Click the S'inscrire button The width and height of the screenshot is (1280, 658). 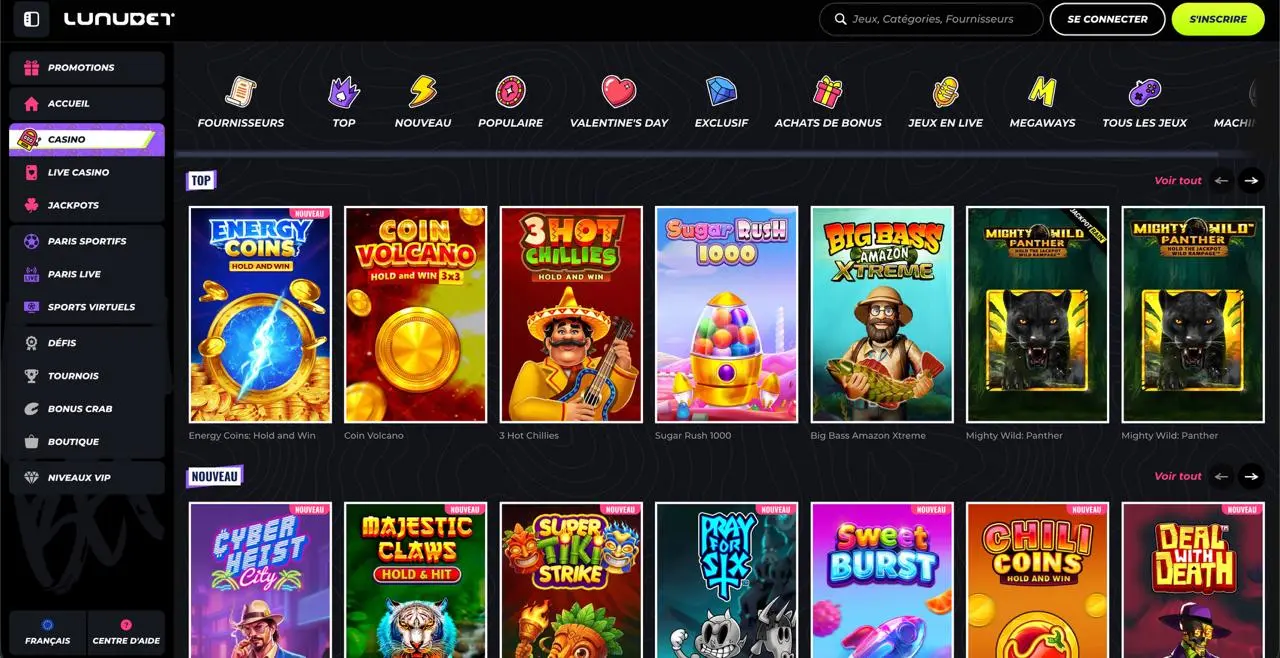[1217, 19]
